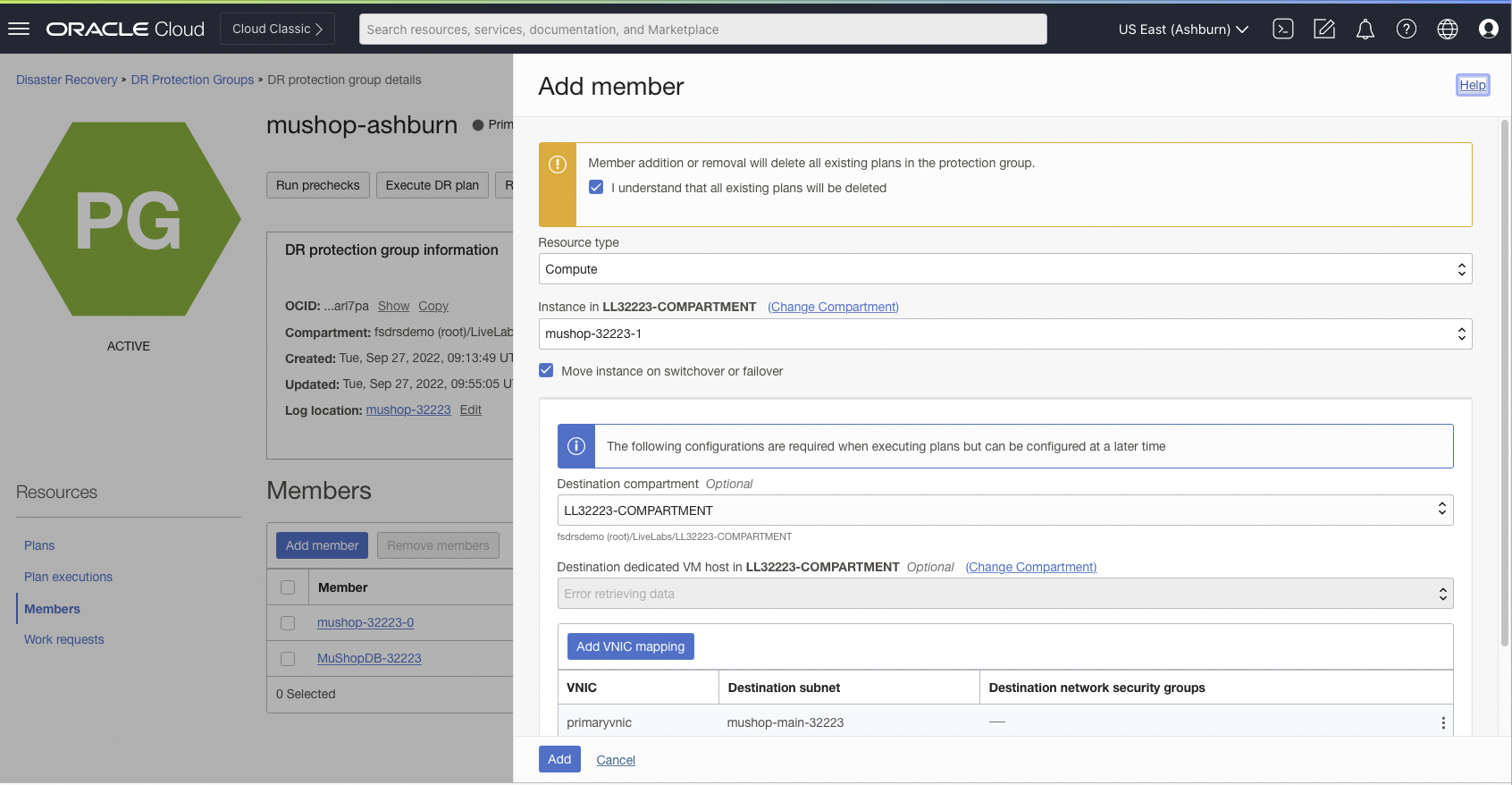Open the edit notepad icon in header
Viewport: 1512px width, 785px height.
coord(1323,29)
